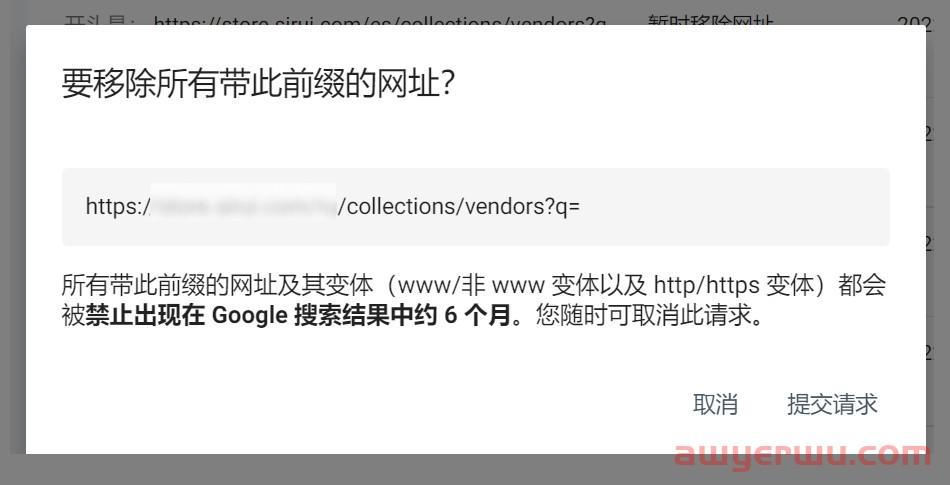
Task: Click the 取消 button to cancel
Action: (715, 404)
